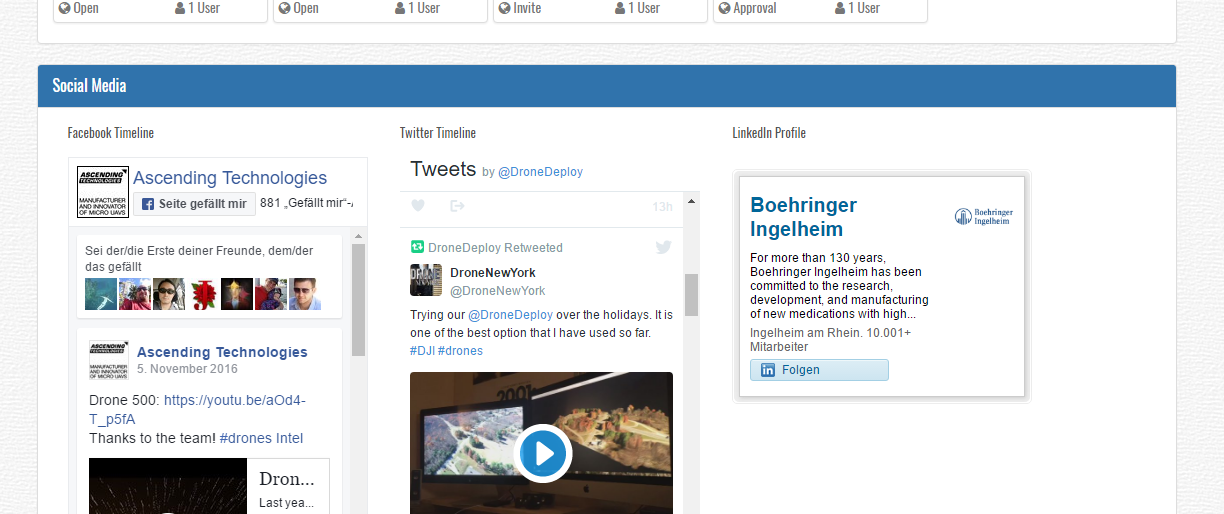This screenshot has height=514, width=1224.
Task: Open the #DJI hashtag in tweet
Action: click(422, 351)
